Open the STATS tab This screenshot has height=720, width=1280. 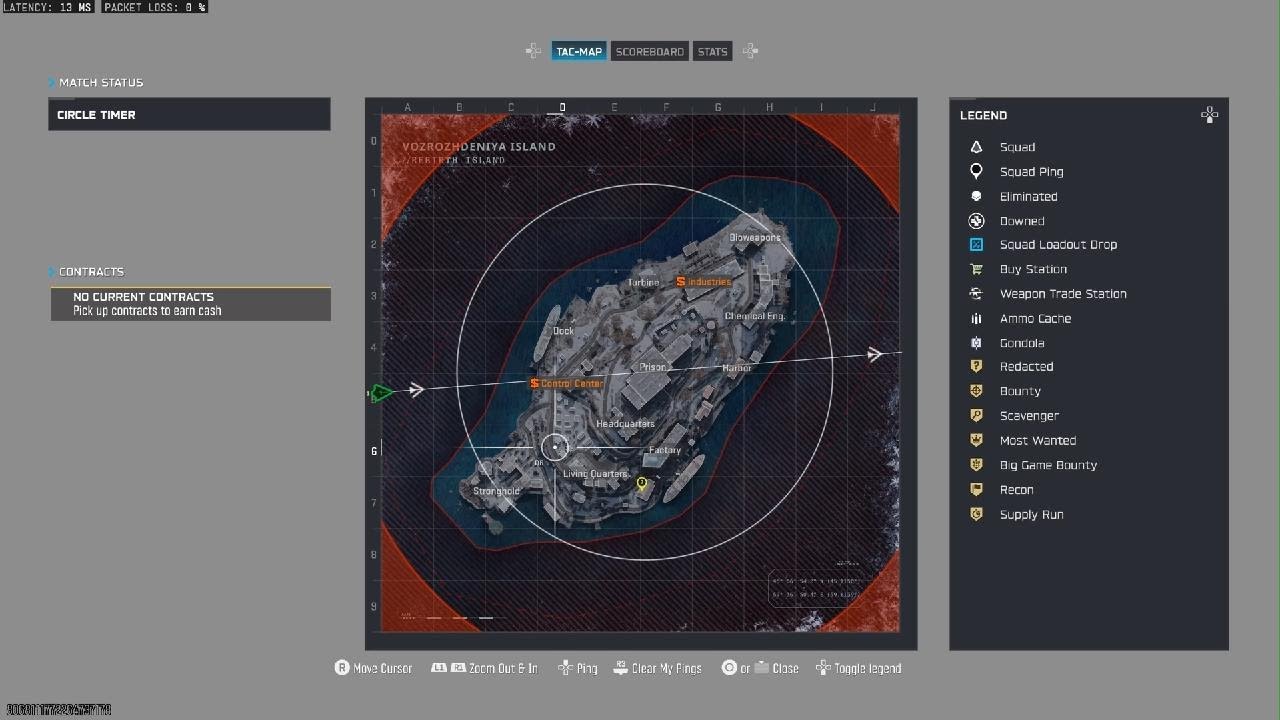pos(712,51)
